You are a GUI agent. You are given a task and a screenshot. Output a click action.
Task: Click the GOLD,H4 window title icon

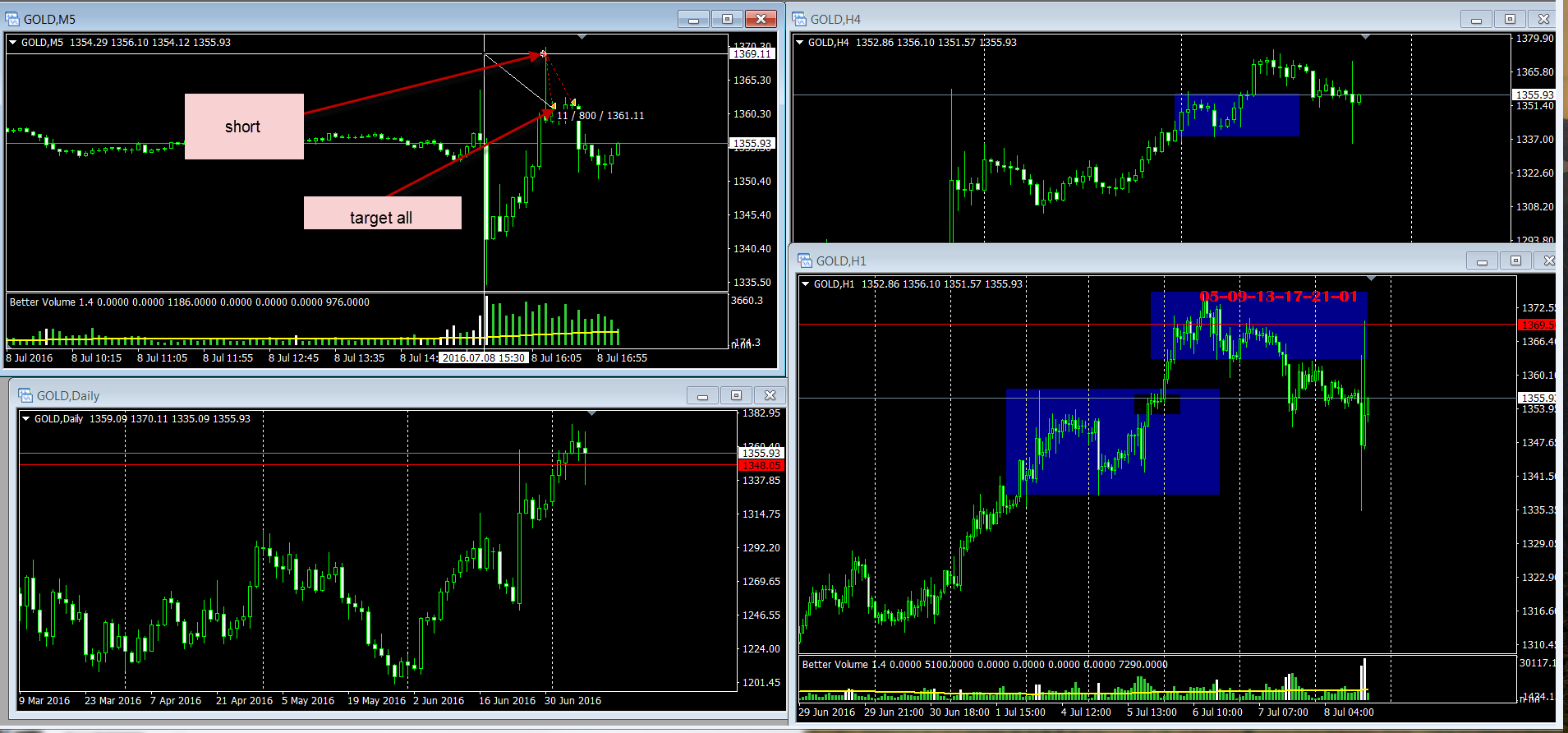[x=799, y=19]
